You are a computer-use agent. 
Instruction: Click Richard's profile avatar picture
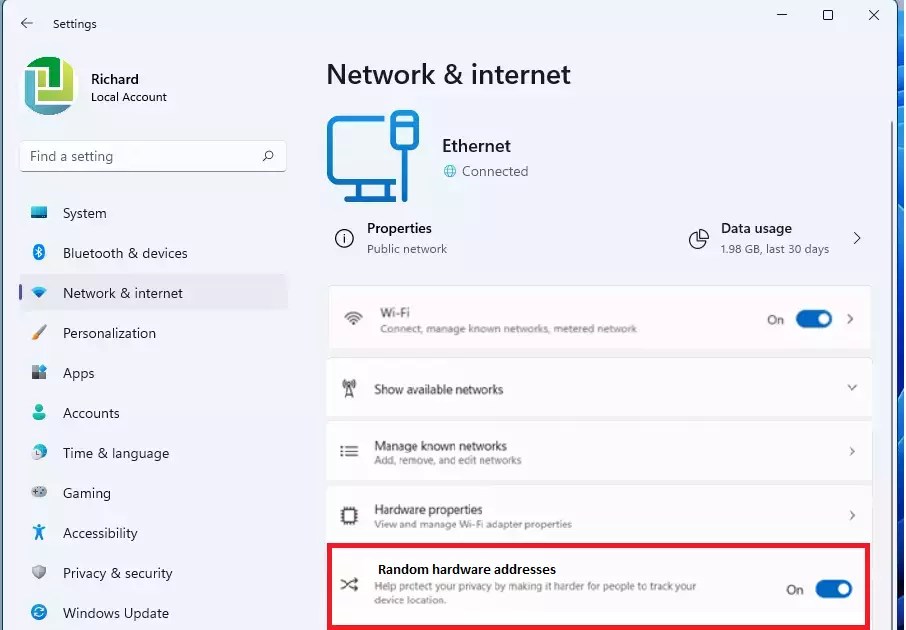point(50,86)
